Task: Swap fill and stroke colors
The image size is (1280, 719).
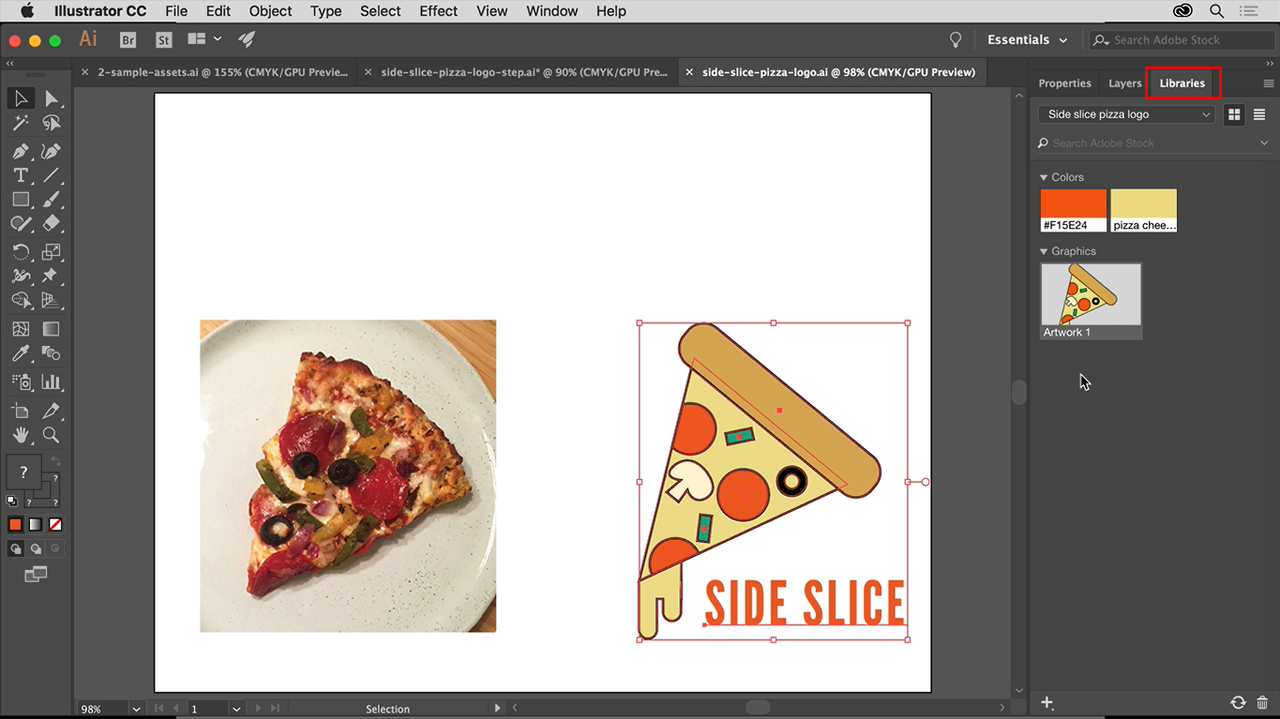Action: pyautogui.click(x=56, y=461)
